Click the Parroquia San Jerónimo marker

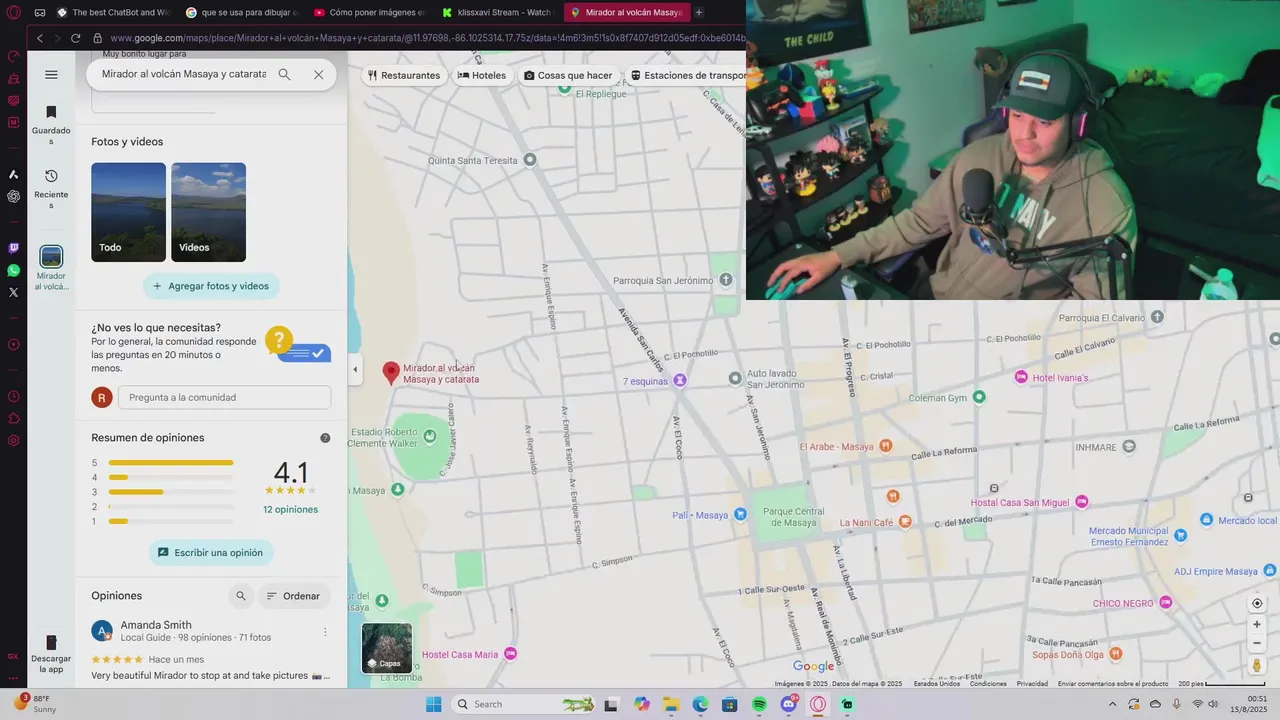click(x=726, y=280)
